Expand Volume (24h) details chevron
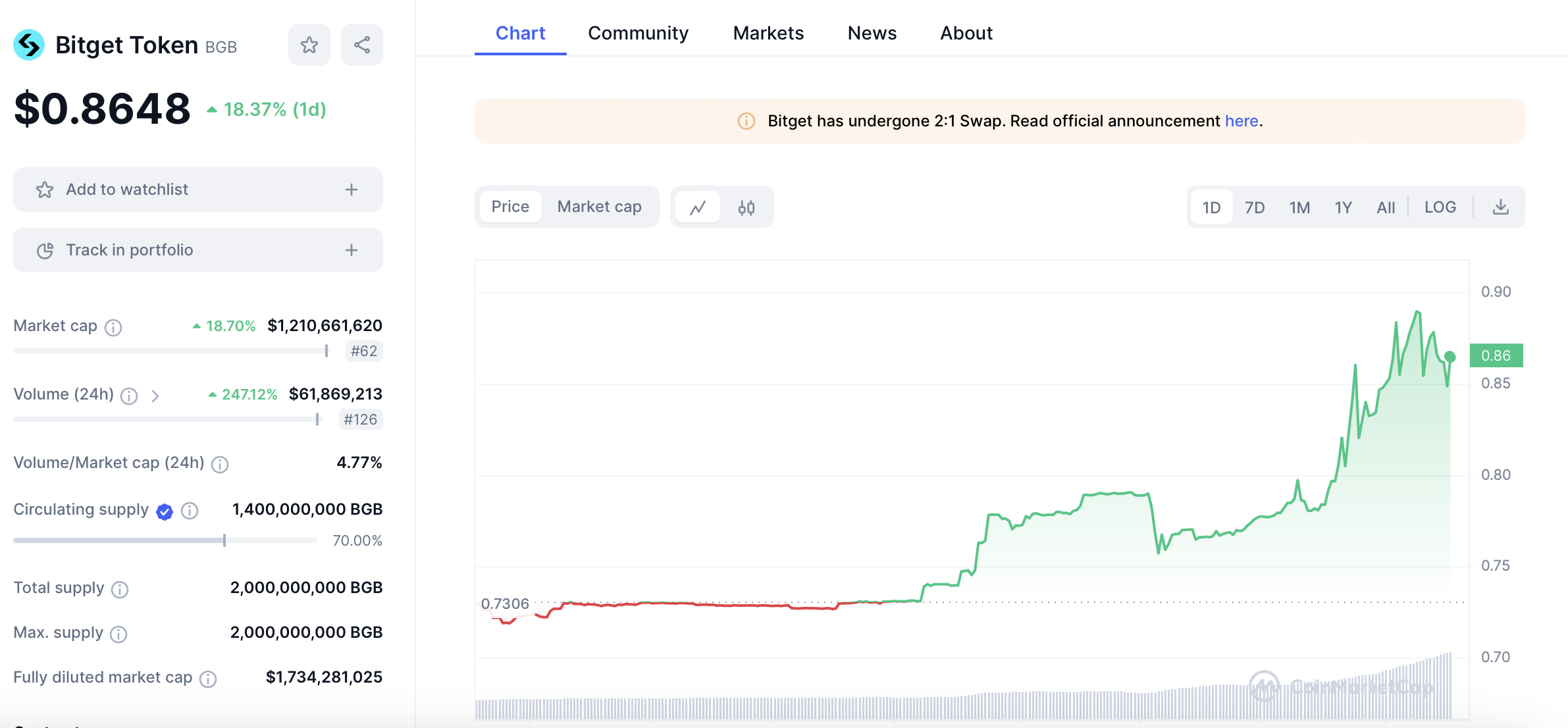1568x728 pixels. point(155,396)
